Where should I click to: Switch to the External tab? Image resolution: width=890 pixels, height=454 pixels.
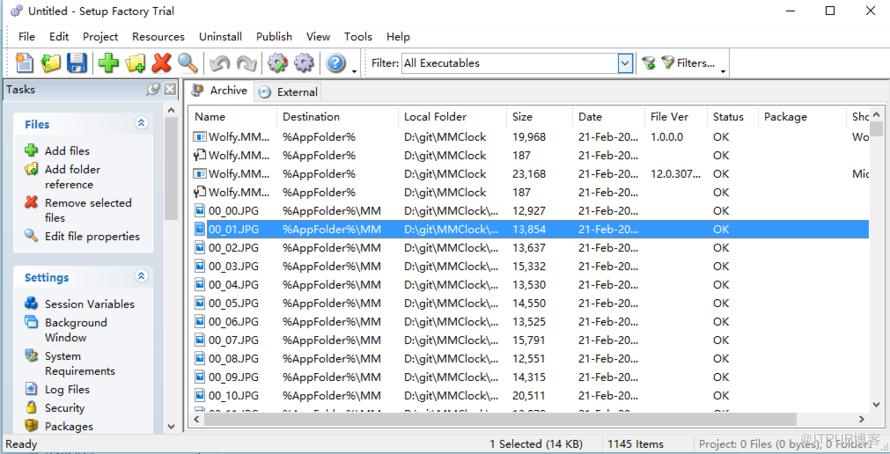pyautogui.click(x=288, y=92)
